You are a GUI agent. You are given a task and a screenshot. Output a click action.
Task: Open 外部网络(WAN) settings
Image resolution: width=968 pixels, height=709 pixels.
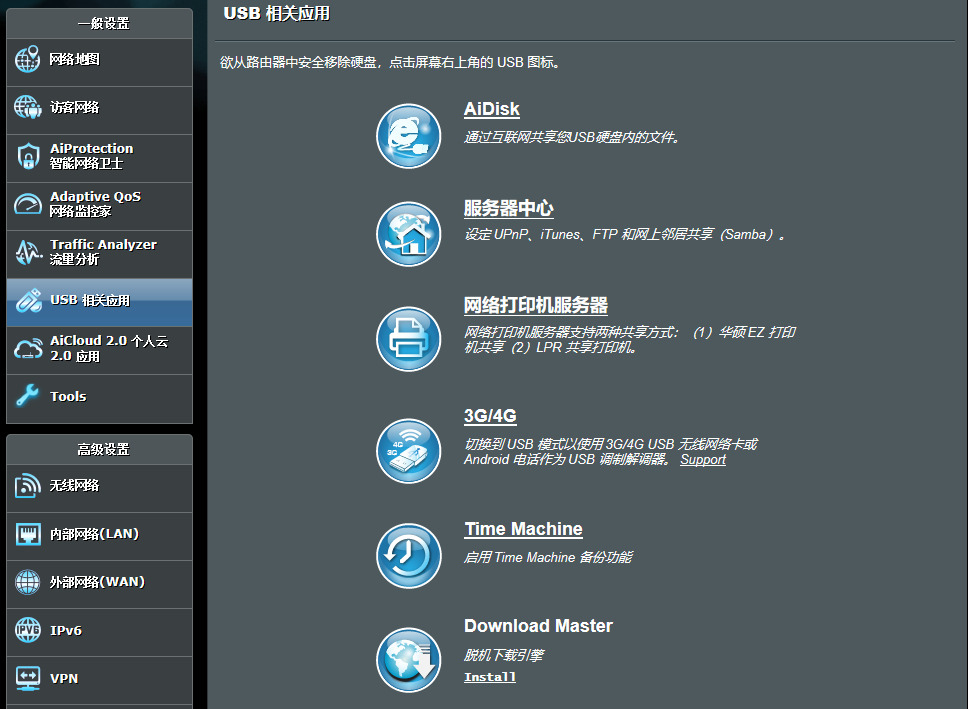[x=99, y=585]
